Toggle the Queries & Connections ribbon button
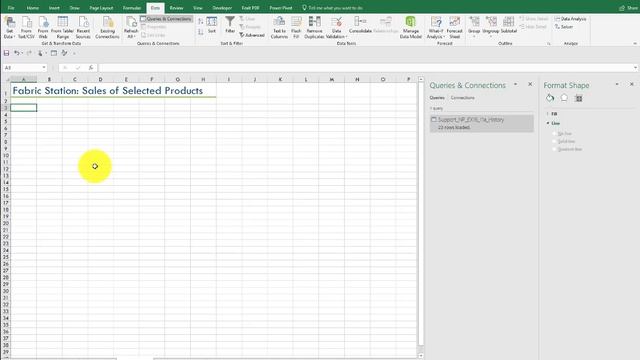The width and height of the screenshot is (640, 360). (166, 19)
